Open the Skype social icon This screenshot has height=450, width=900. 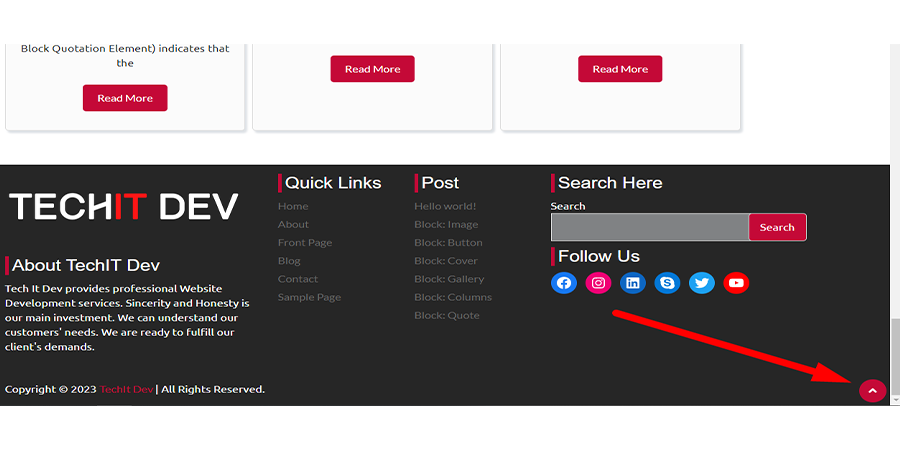667,283
